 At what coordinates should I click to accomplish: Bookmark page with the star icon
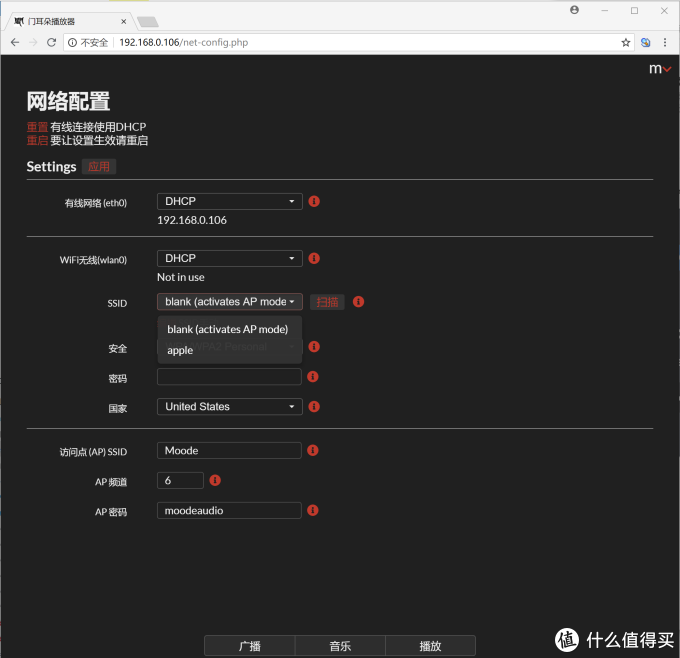point(625,42)
